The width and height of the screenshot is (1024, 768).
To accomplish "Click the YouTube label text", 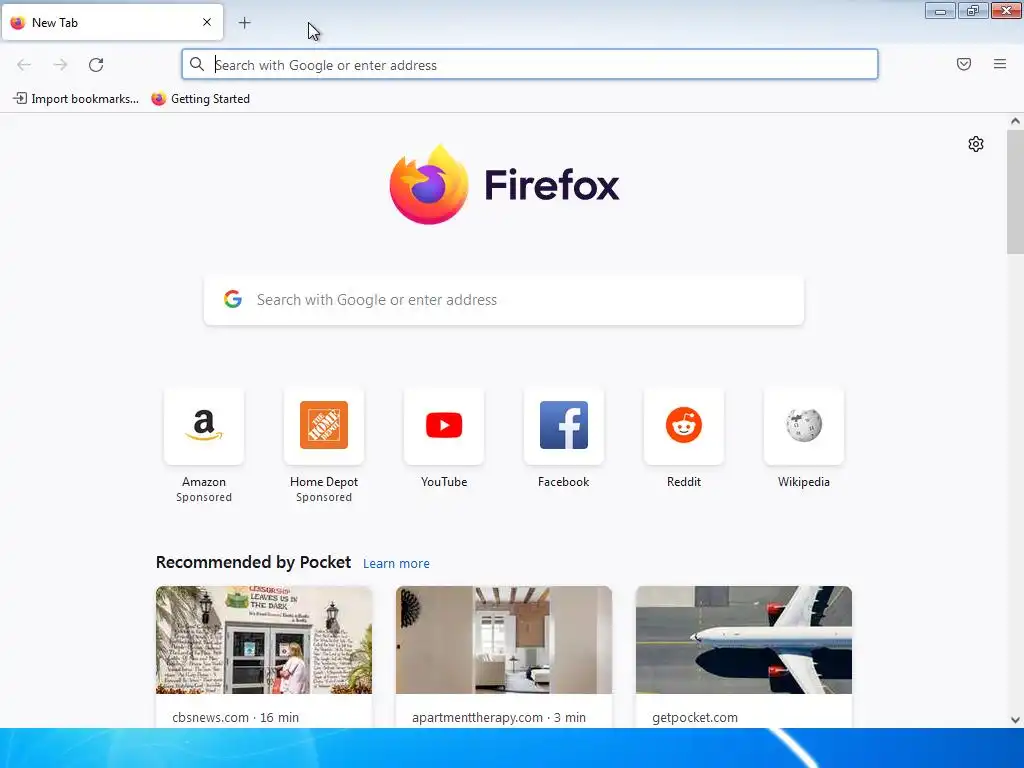I will (x=444, y=482).
